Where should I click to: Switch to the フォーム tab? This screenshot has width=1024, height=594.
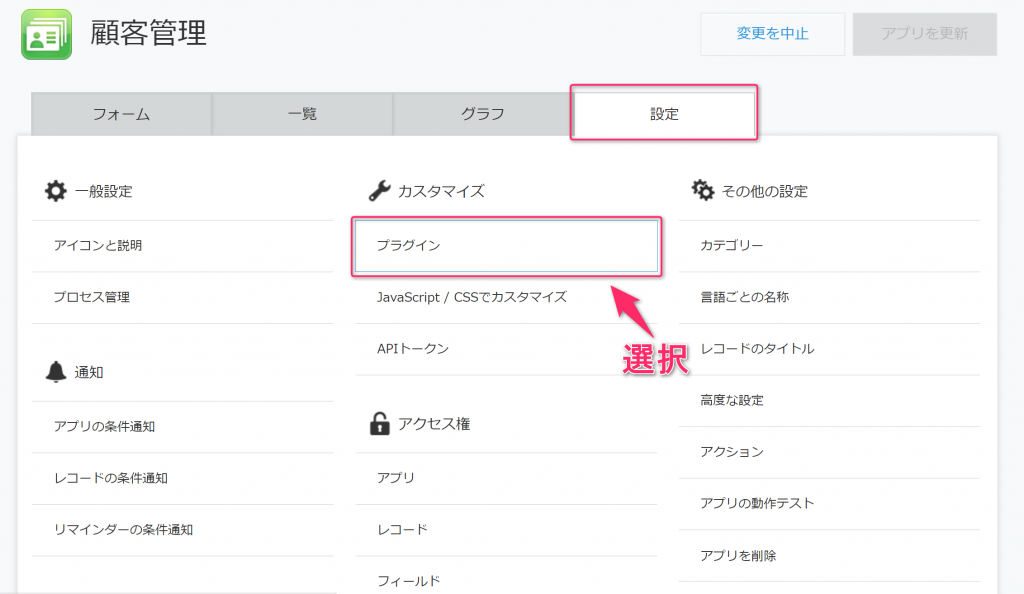(121, 114)
